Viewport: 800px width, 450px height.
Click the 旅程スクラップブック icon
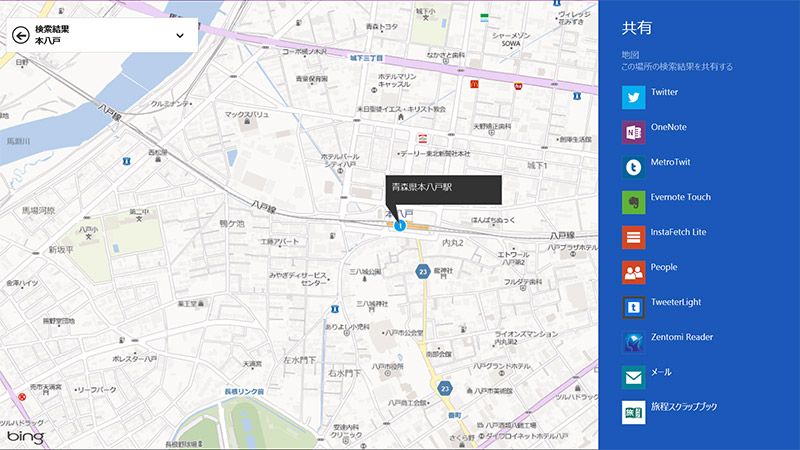click(x=634, y=412)
